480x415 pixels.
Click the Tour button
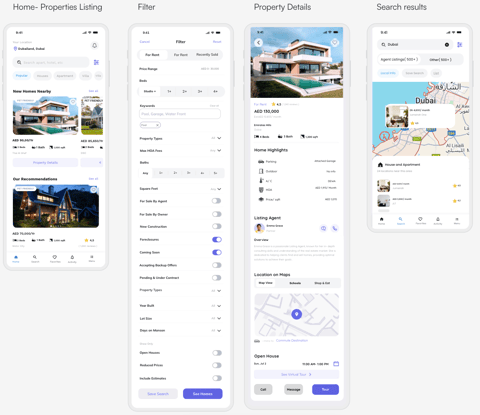pyautogui.click(x=325, y=389)
